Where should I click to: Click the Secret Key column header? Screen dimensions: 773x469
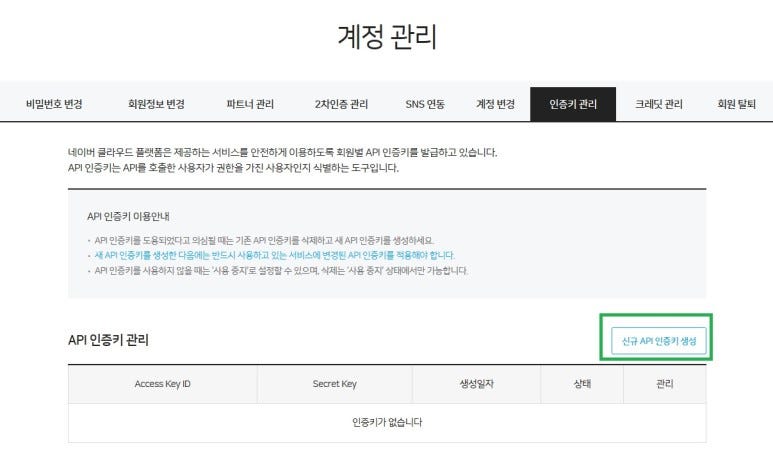[x=334, y=384]
